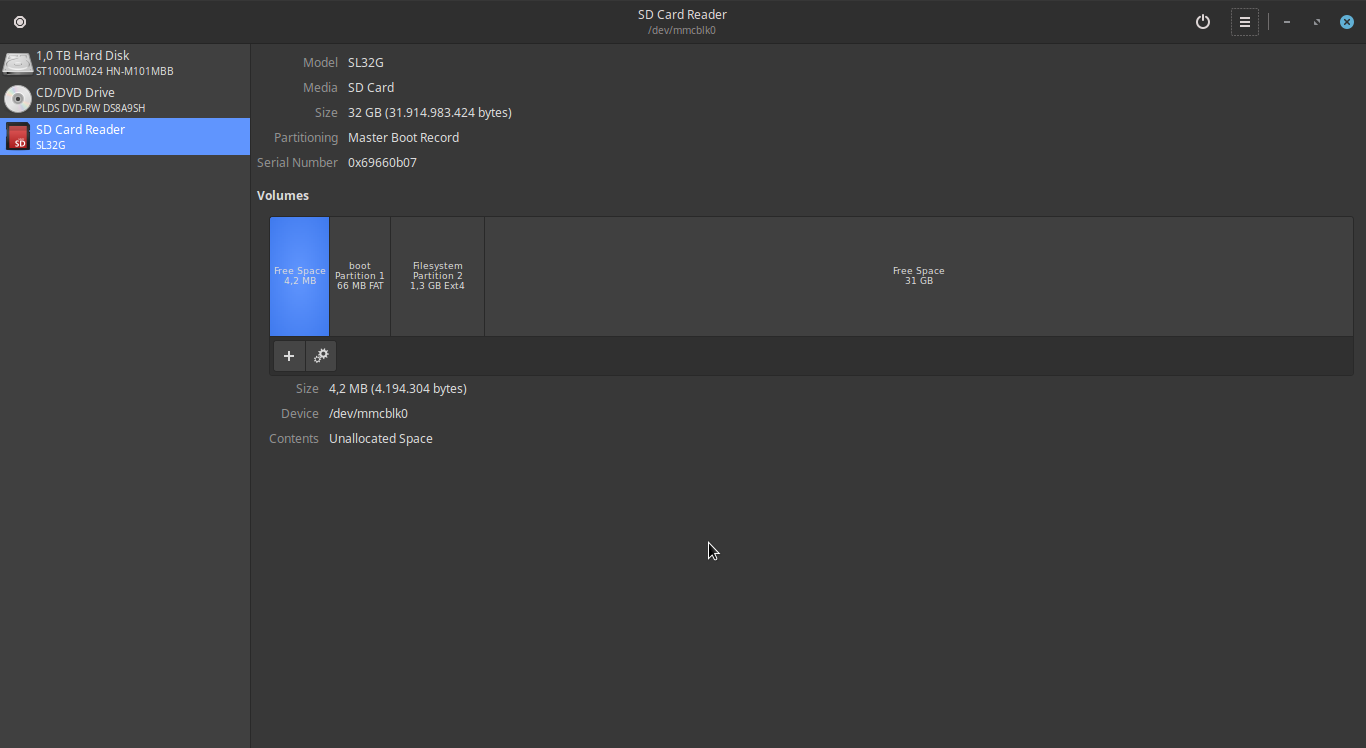Select the 31 GB Free Space segment

point(918,276)
